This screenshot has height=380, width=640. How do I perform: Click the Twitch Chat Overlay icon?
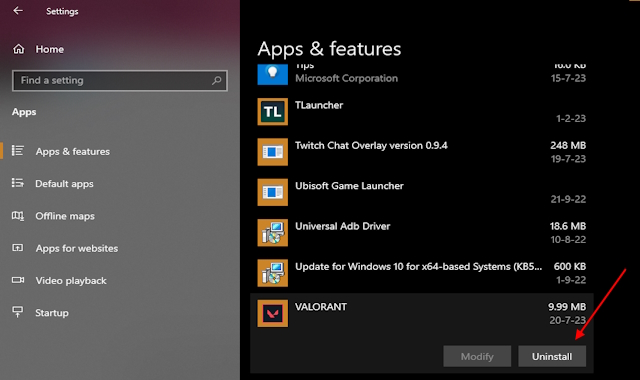(272, 152)
